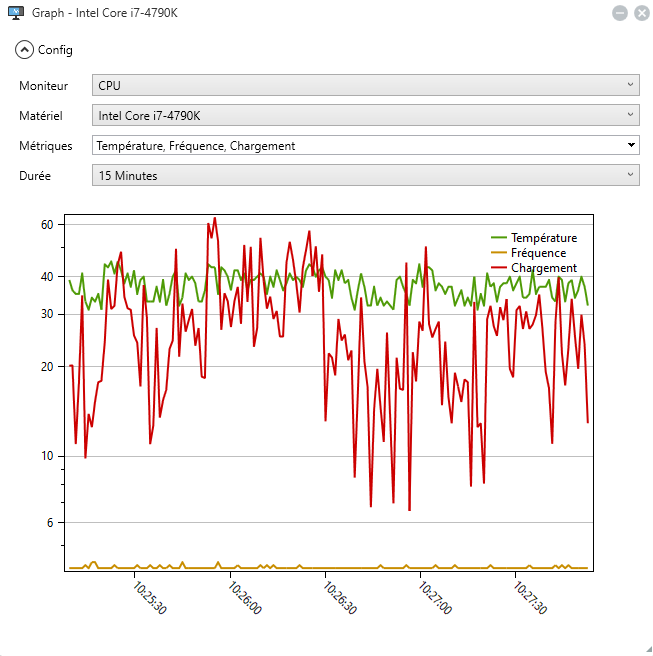Click the Moniteur label
Screen dimensions: 653x656
coord(44,86)
